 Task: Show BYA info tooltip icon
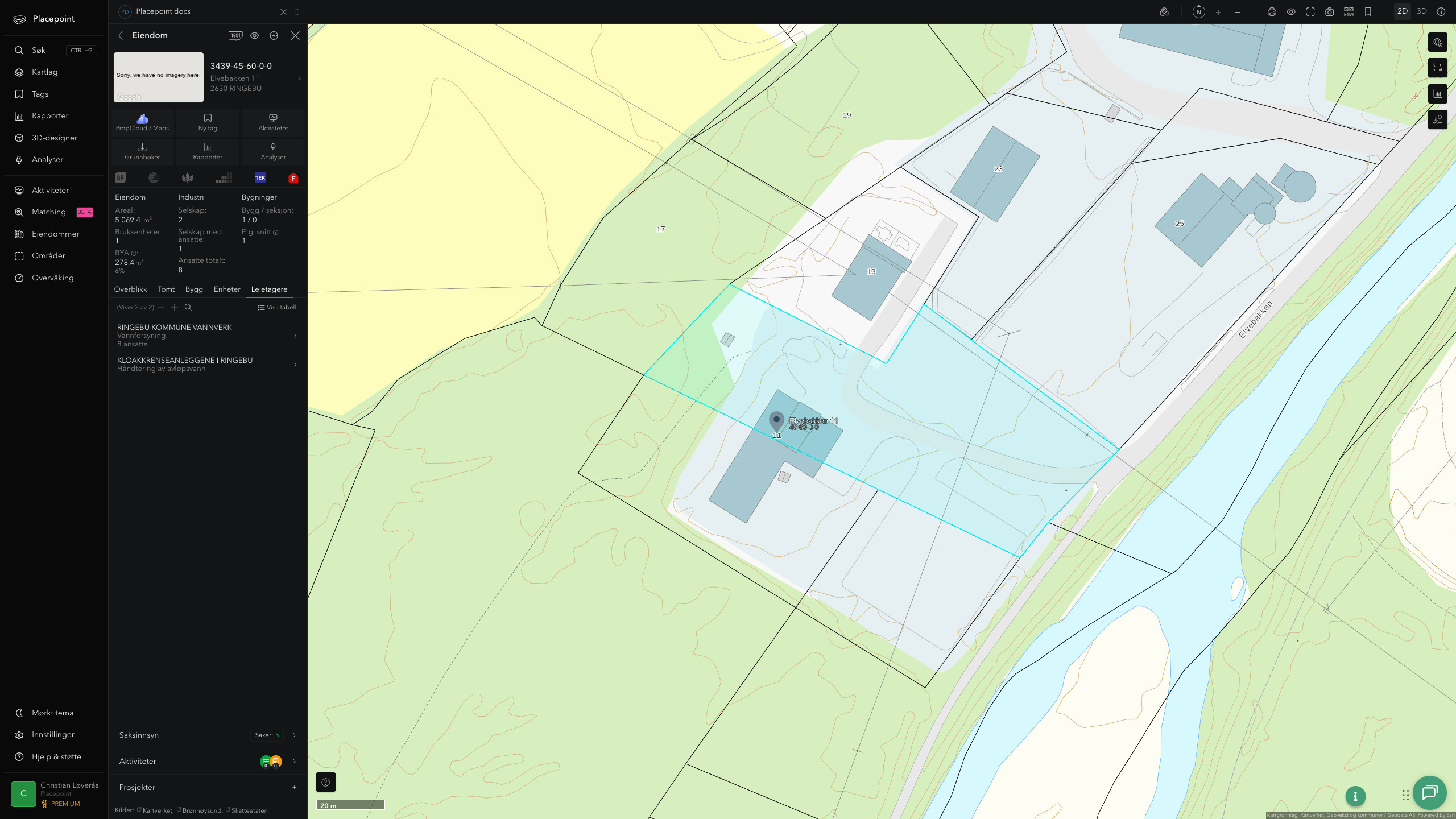(x=134, y=253)
